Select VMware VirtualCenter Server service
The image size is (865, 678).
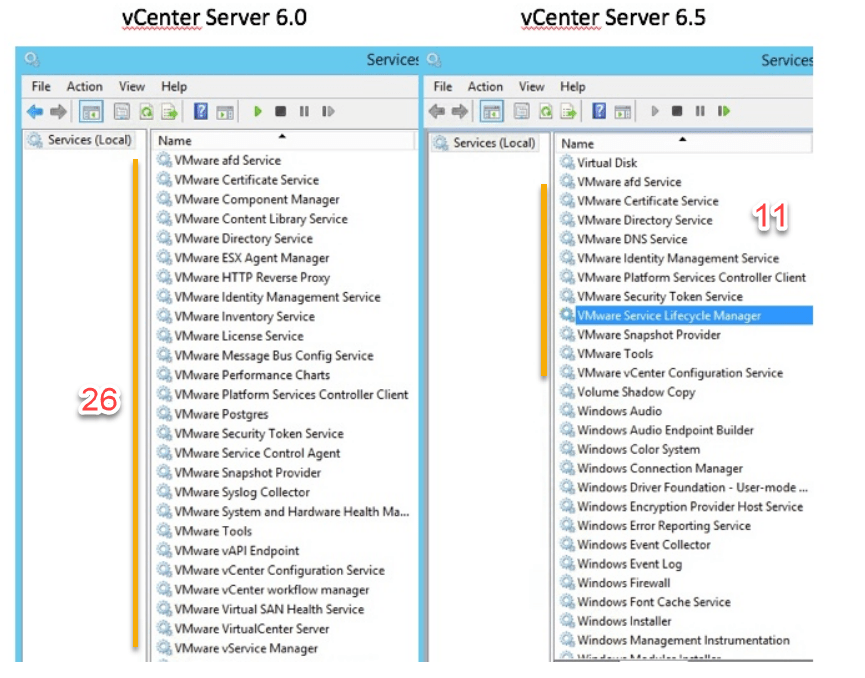pos(251,629)
